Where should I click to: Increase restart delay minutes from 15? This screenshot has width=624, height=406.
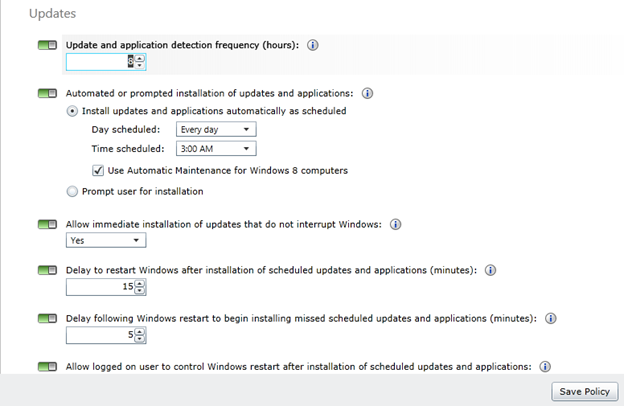point(140,283)
